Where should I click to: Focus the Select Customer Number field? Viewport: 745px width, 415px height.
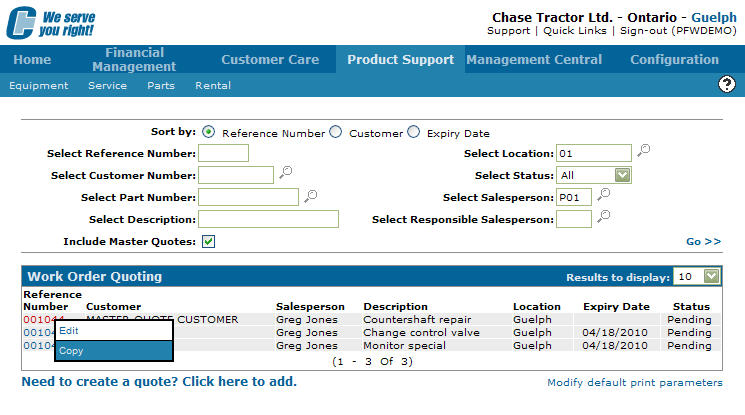click(x=236, y=175)
